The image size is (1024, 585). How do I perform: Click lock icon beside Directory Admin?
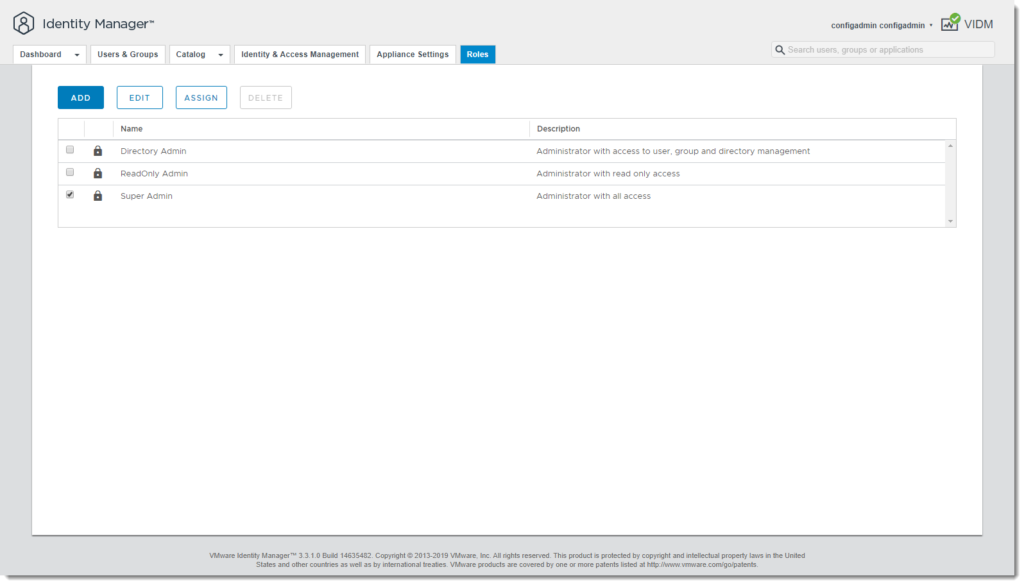(97, 151)
